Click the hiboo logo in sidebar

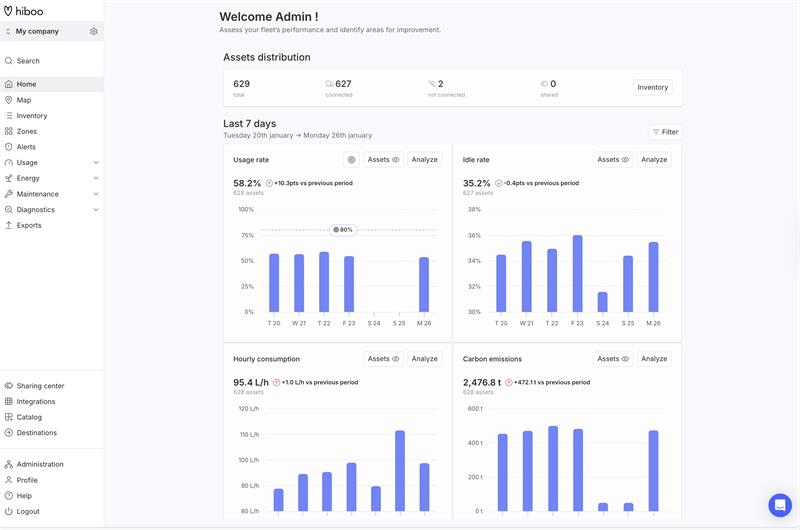coord(23,10)
